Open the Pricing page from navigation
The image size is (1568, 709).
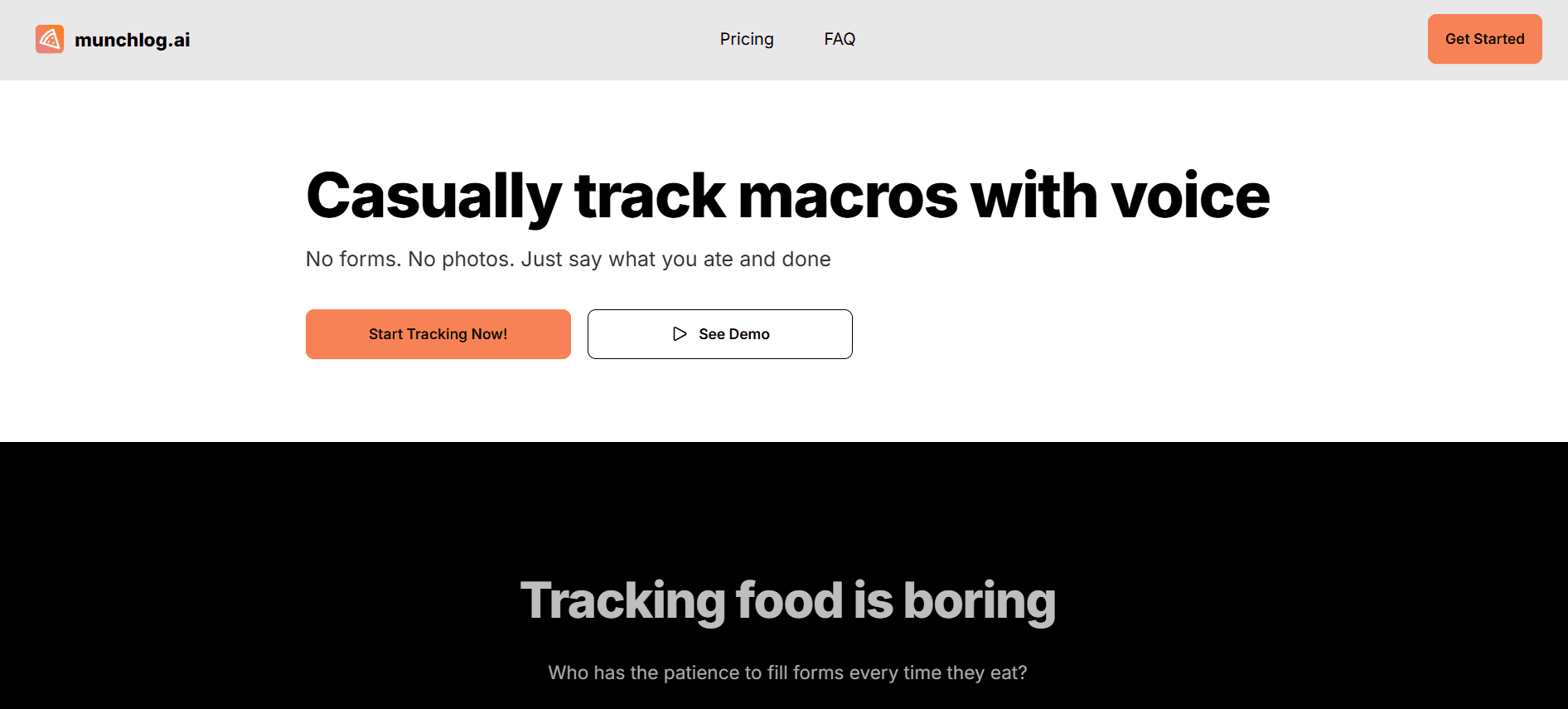click(x=746, y=39)
